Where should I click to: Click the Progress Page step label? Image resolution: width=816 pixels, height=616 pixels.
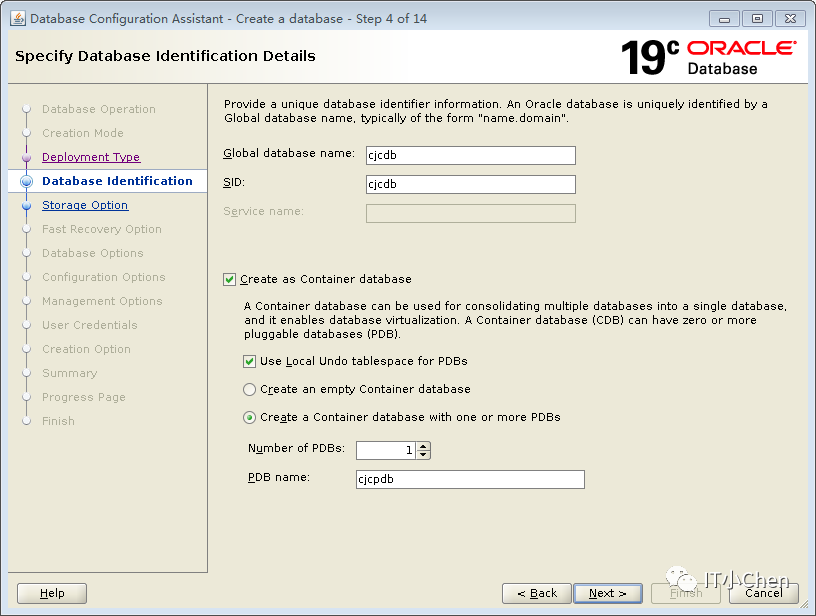(x=84, y=397)
